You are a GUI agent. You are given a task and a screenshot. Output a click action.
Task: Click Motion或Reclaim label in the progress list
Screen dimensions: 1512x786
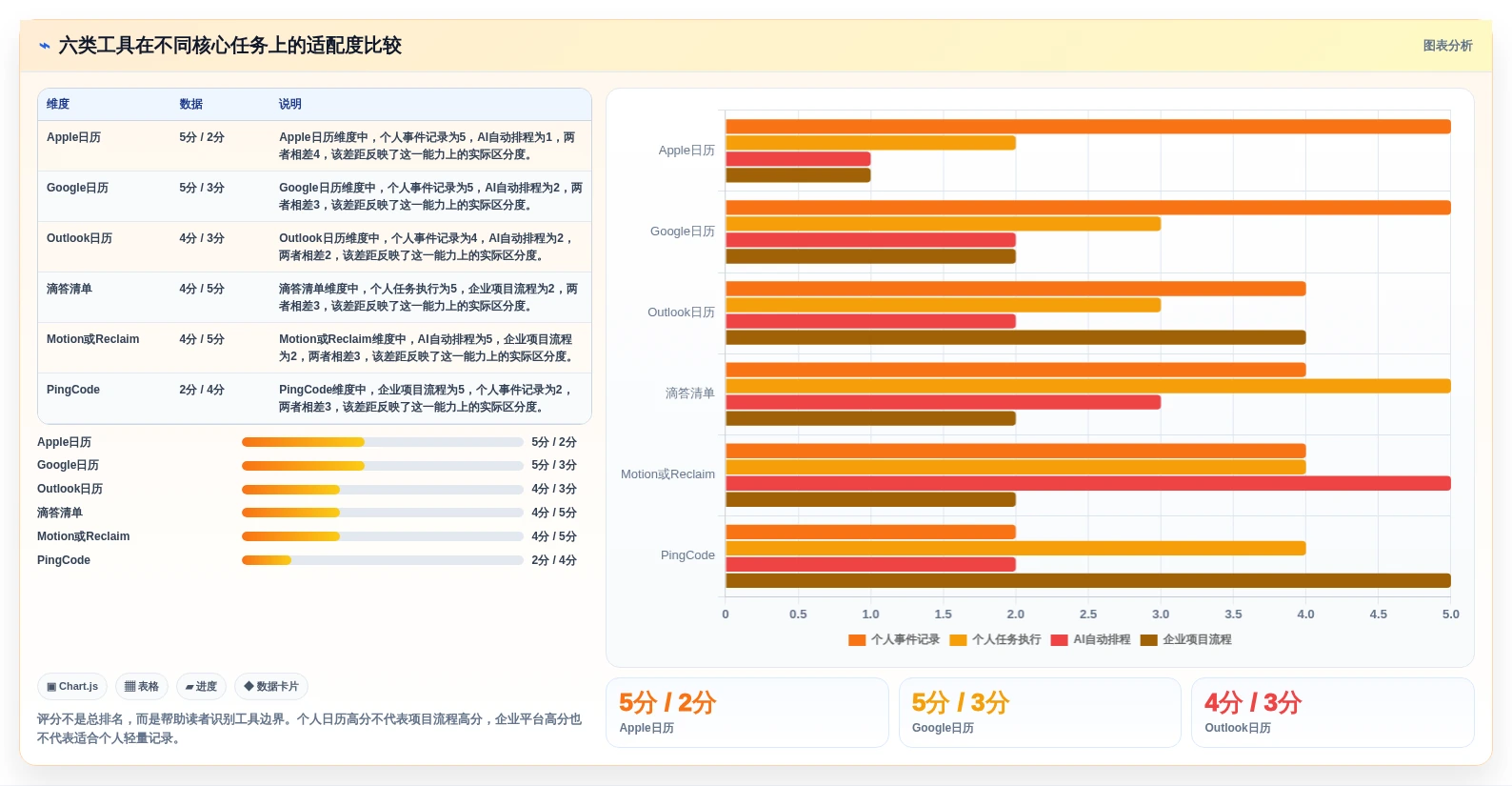coord(83,536)
